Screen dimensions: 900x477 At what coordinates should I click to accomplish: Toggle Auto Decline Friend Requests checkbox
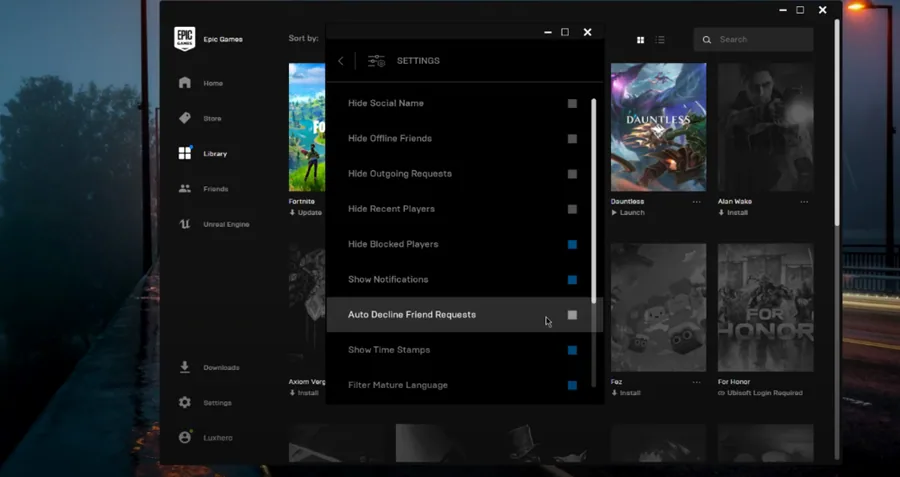572,315
